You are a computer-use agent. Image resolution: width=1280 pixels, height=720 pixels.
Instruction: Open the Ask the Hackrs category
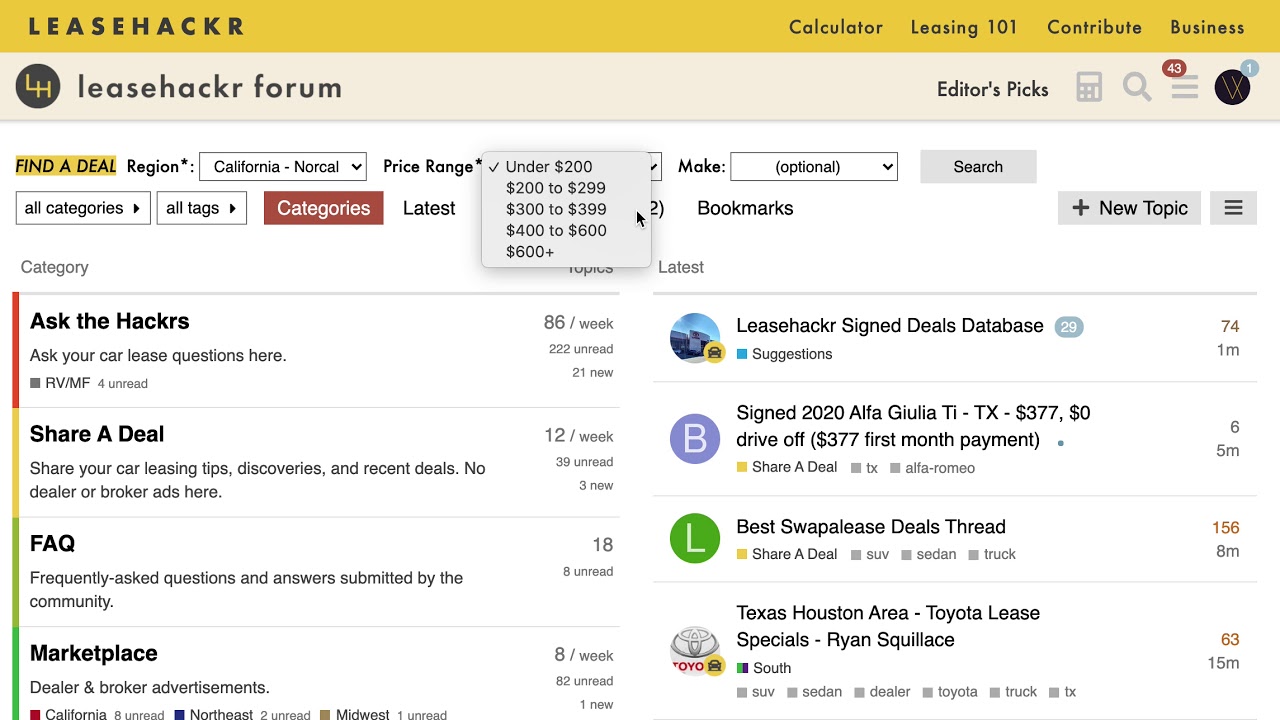(x=110, y=321)
